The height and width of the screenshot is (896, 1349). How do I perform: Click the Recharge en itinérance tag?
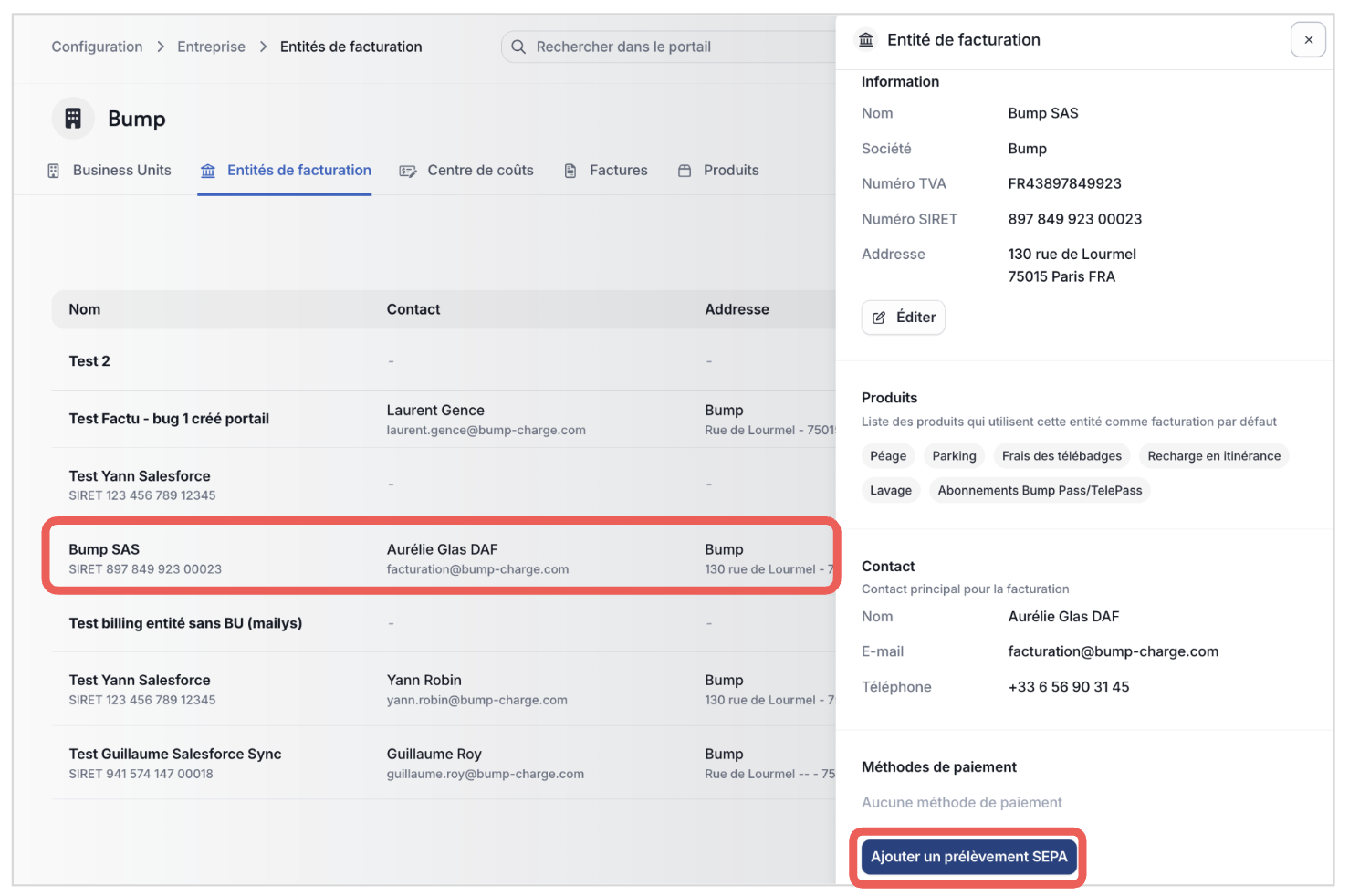[x=1213, y=456]
